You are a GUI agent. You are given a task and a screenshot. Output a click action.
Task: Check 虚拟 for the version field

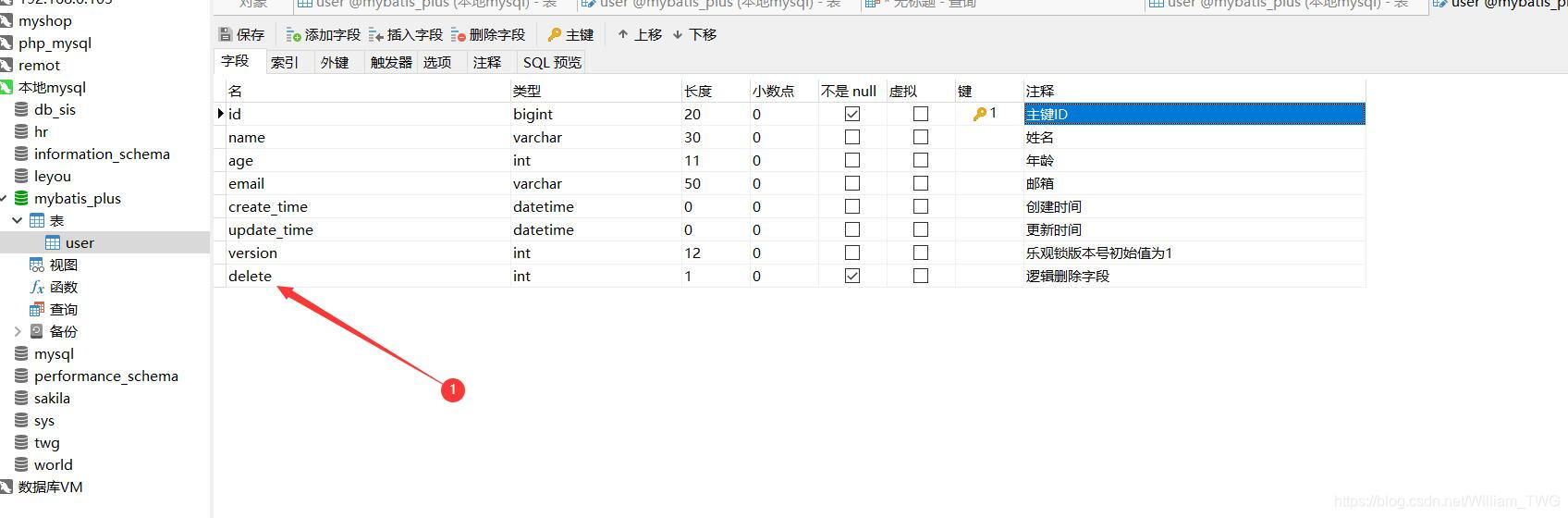(x=921, y=253)
